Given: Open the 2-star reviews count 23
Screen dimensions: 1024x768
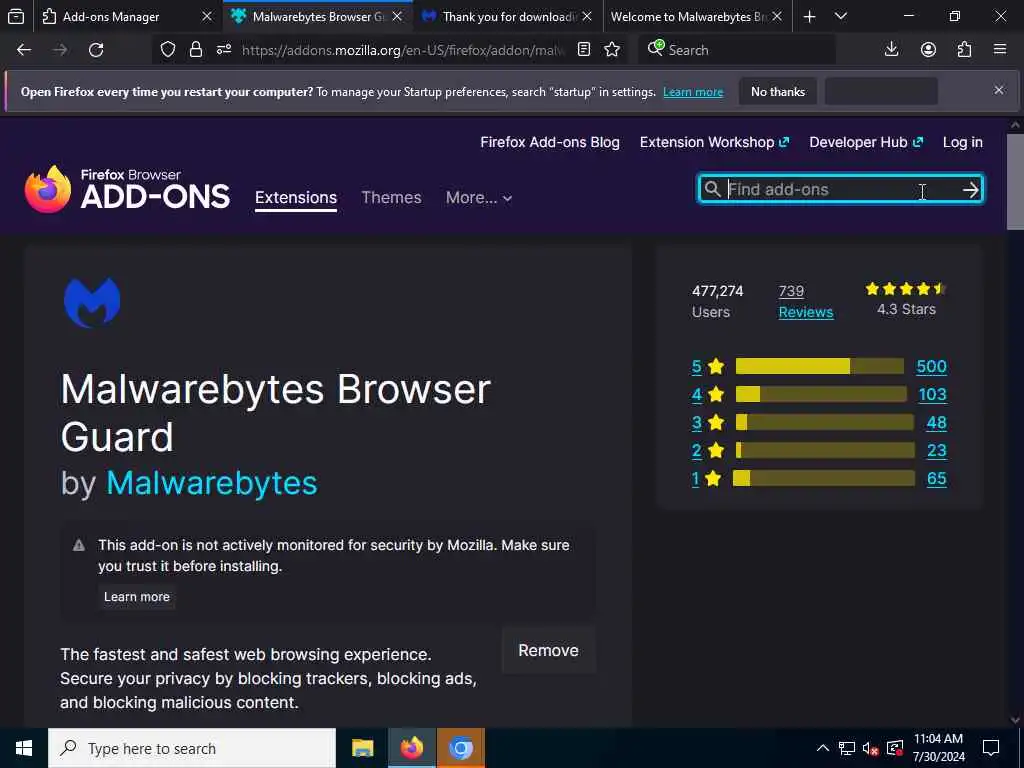Looking at the screenshot, I should click(x=936, y=451).
